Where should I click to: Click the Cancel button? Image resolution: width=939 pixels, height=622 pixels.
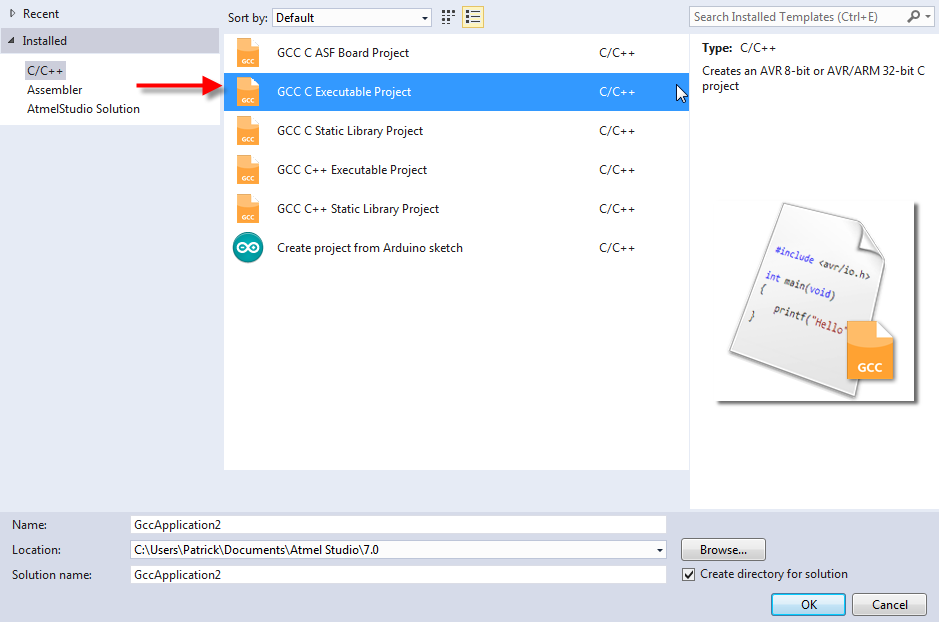point(889,605)
